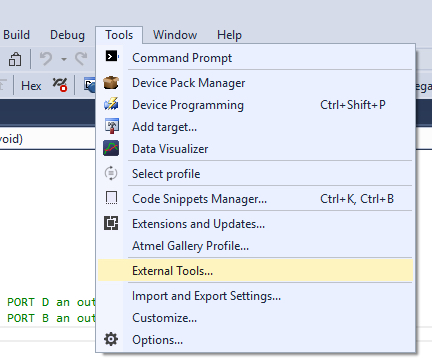This screenshot has width=432, height=360.
Task: Click the Select profile icon
Action: (x=111, y=173)
